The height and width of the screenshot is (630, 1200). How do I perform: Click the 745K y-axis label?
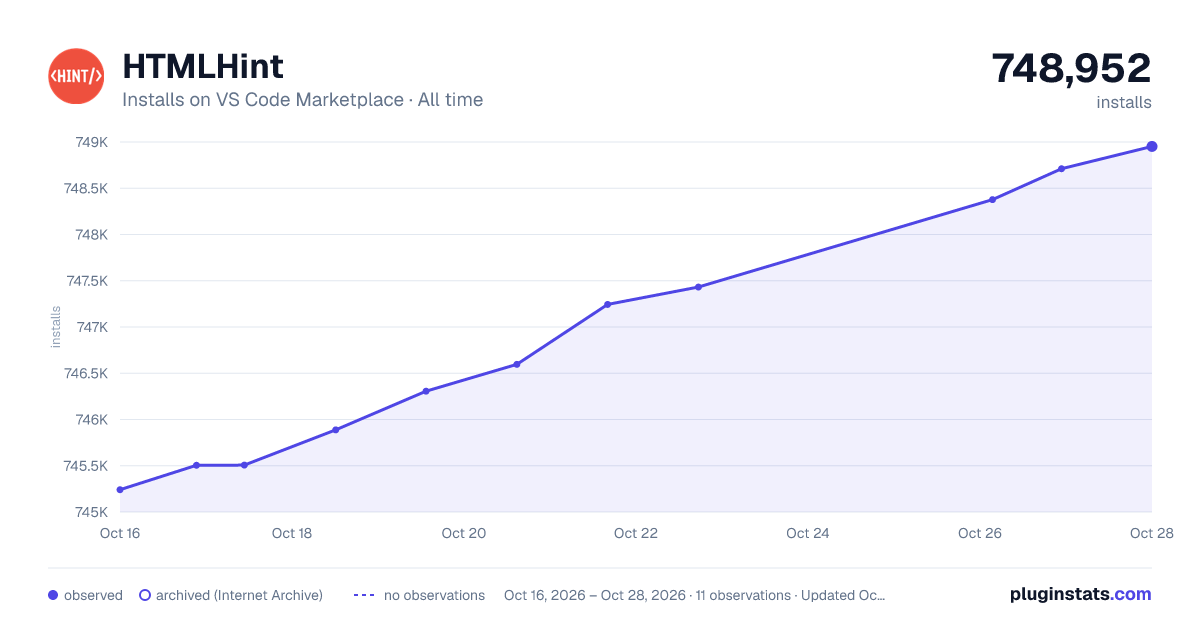92,512
